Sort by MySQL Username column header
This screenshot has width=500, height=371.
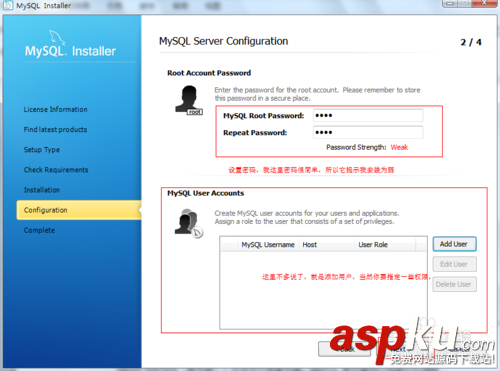(x=268, y=245)
